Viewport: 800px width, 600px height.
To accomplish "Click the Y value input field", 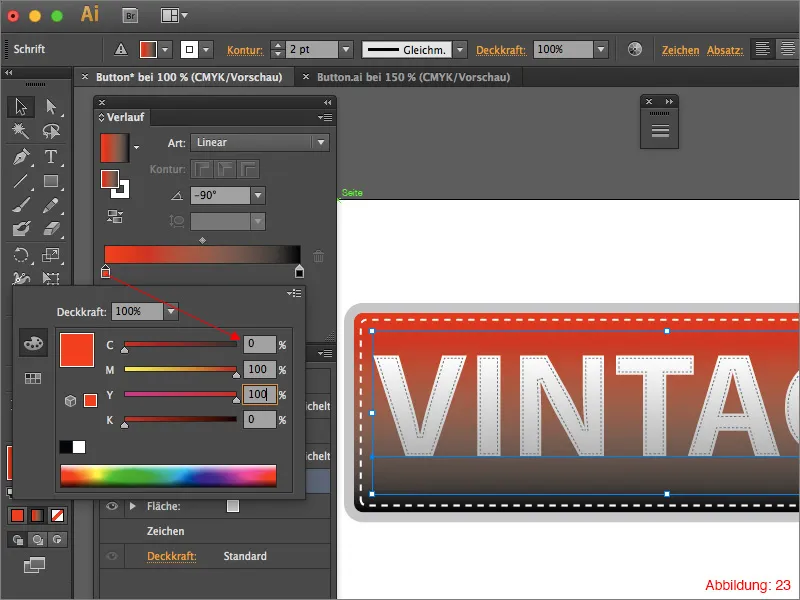I will click(x=260, y=394).
